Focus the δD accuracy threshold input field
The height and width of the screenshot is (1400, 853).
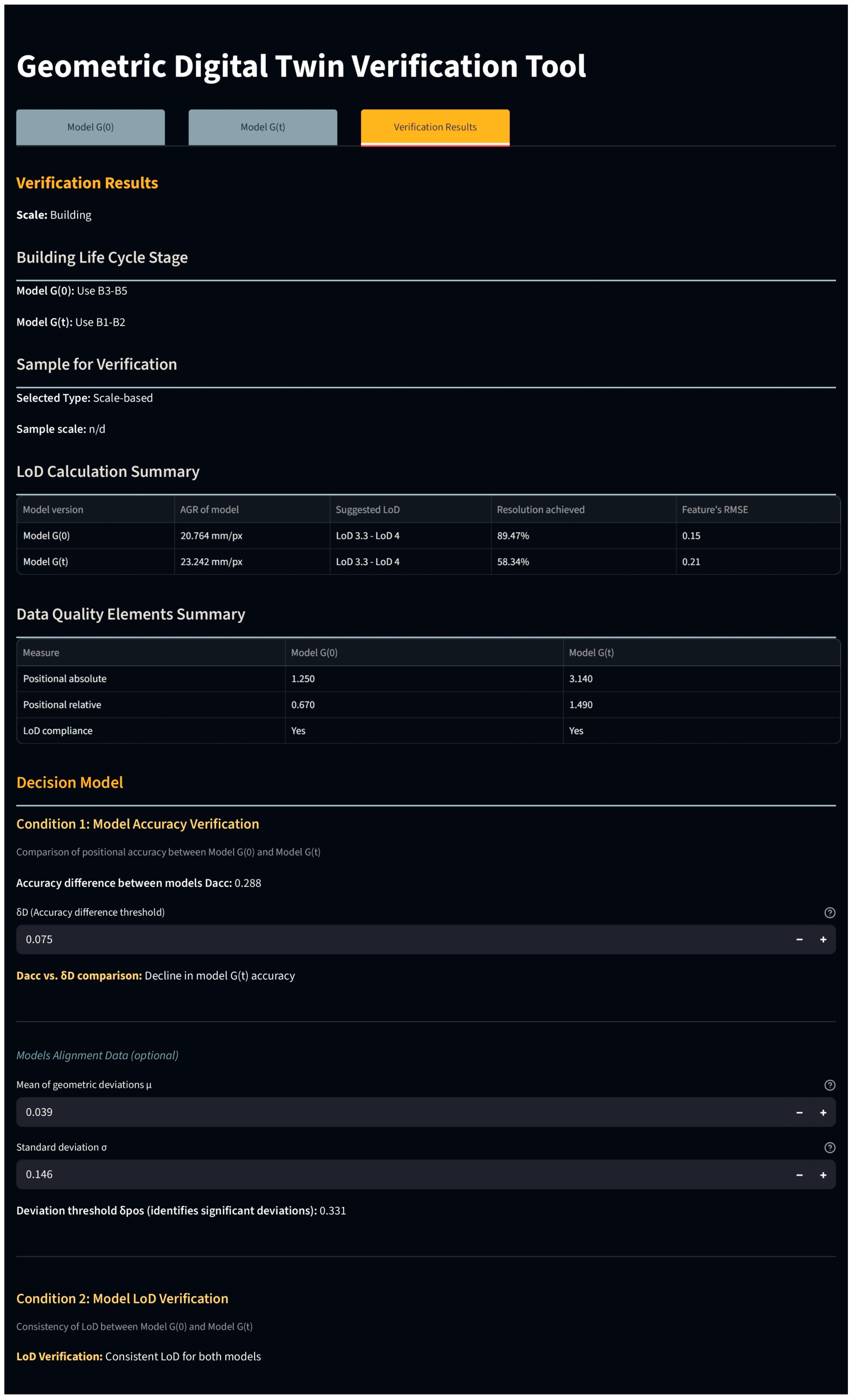point(398,940)
